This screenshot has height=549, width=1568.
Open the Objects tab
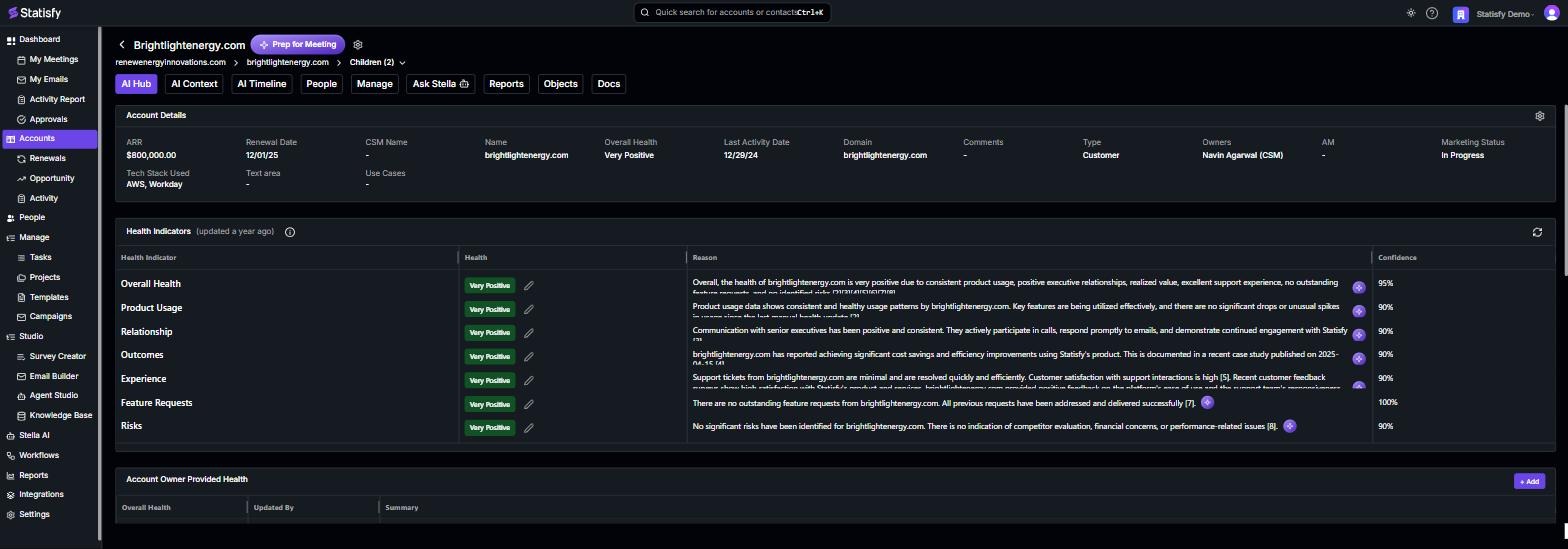click(560, 84)
